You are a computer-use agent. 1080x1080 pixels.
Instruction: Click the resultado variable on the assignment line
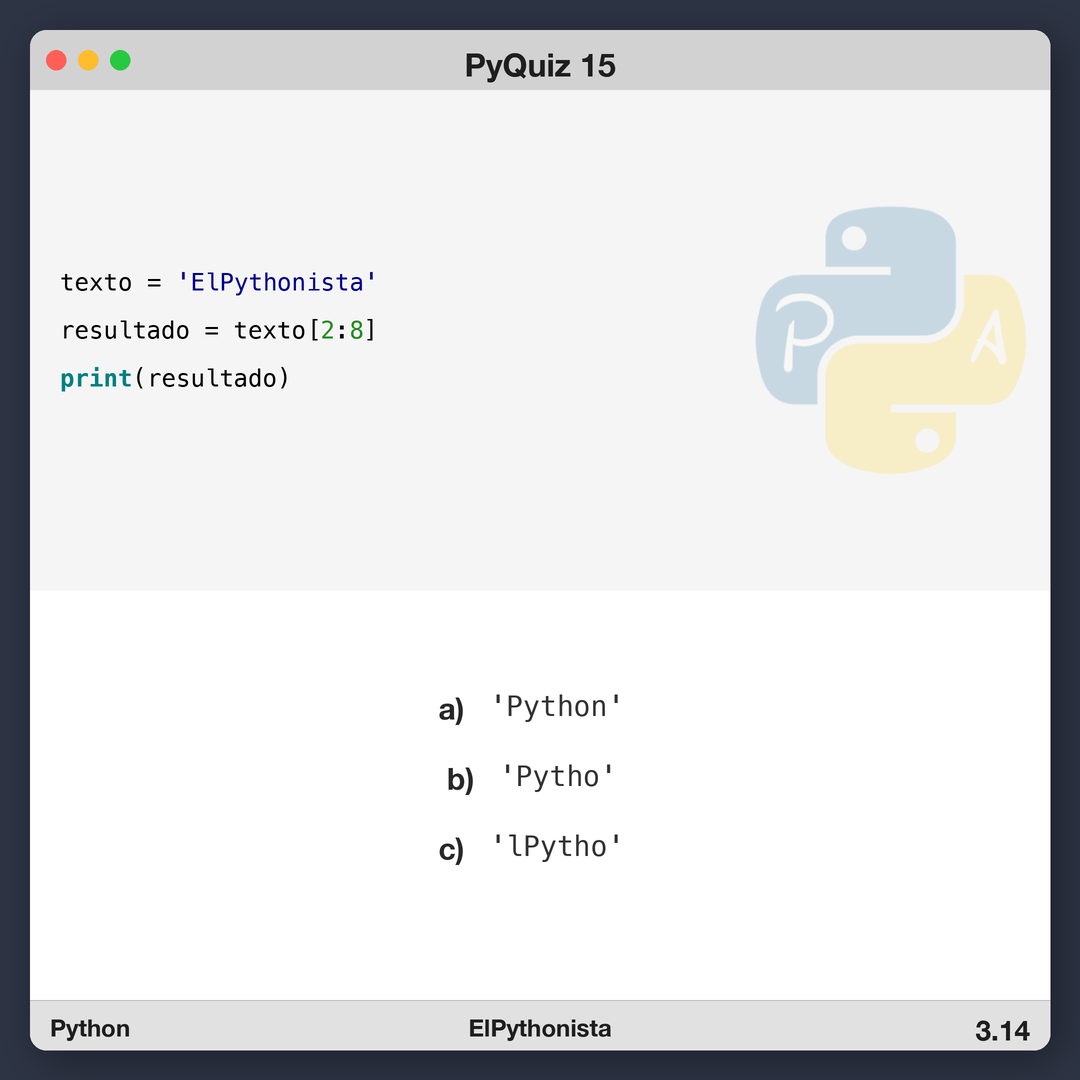(x=125, y=331)
